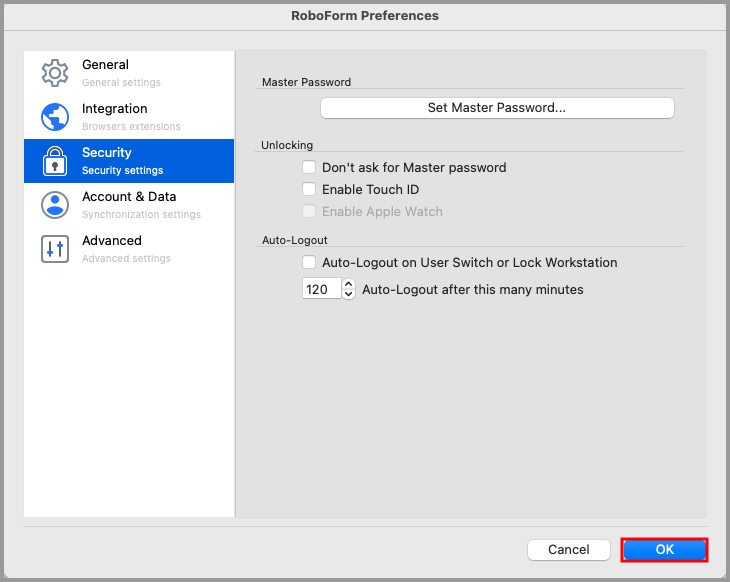730x582 pixels.
Task: Click Set Master Password button
Action: (x=497, y=108)
